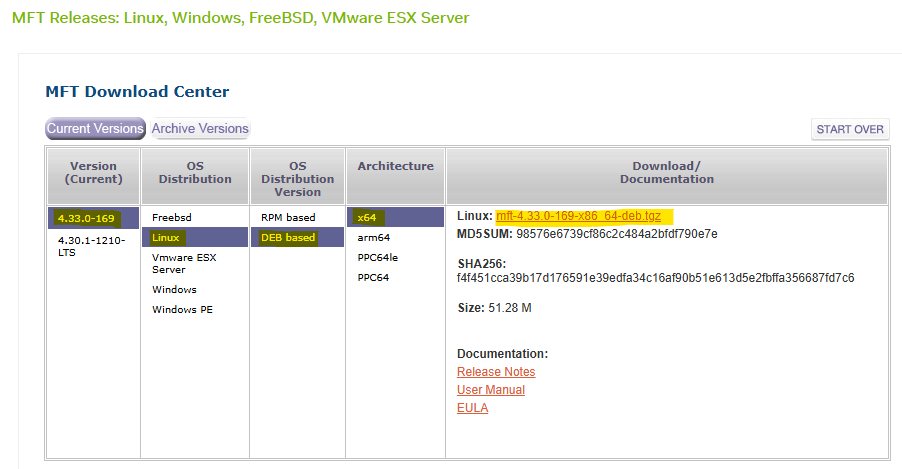Select version 4.30.1-1210-LTS

pyautogui.click(x=91, y=246)
